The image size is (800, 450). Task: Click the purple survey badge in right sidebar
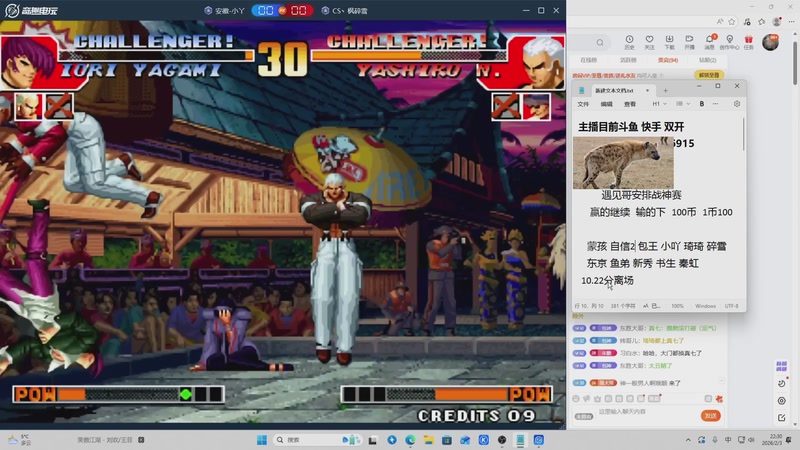click(782, 366)
